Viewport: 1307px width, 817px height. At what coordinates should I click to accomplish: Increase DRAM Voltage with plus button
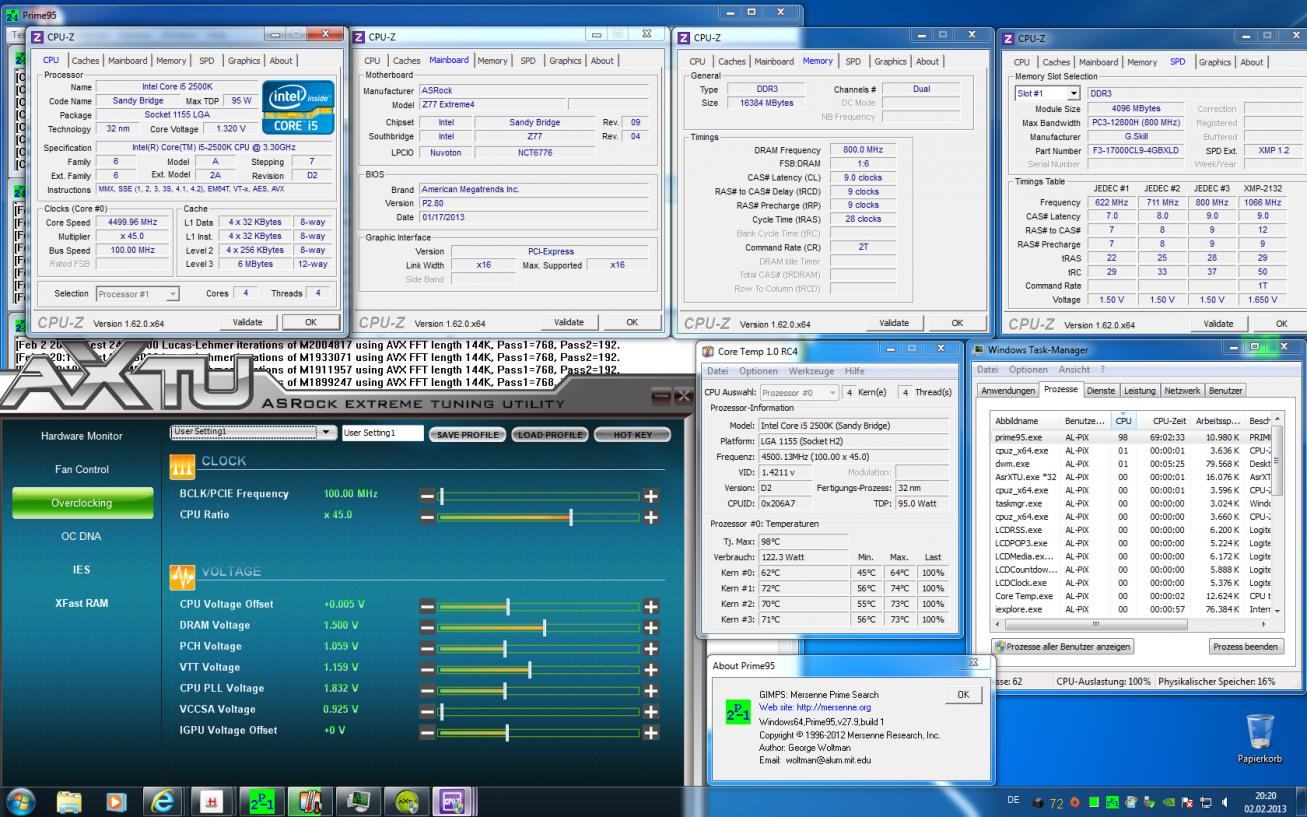point(651,627)
